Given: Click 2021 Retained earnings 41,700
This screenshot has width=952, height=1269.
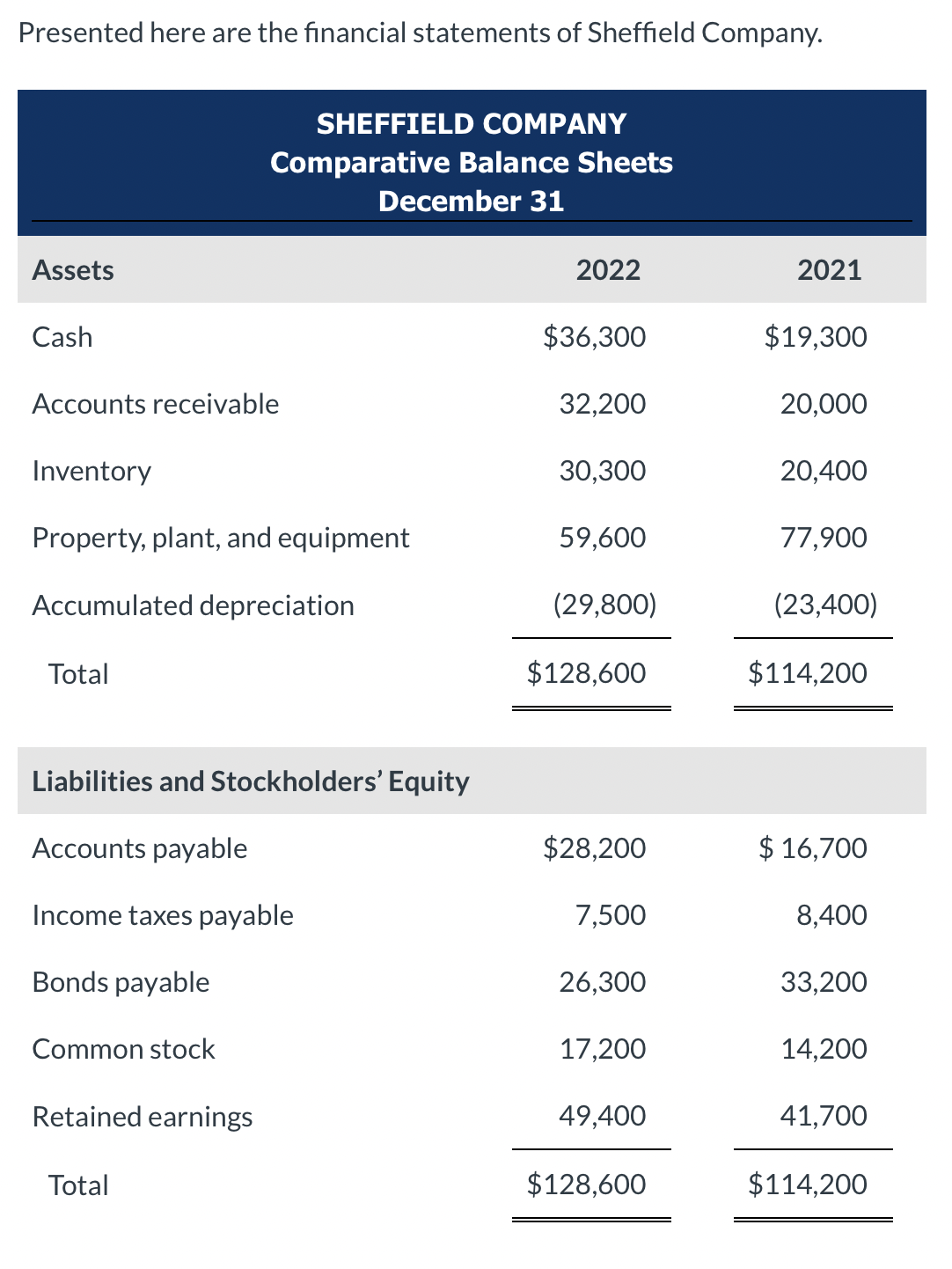Looking at the screenshot, I should 824,1116.
